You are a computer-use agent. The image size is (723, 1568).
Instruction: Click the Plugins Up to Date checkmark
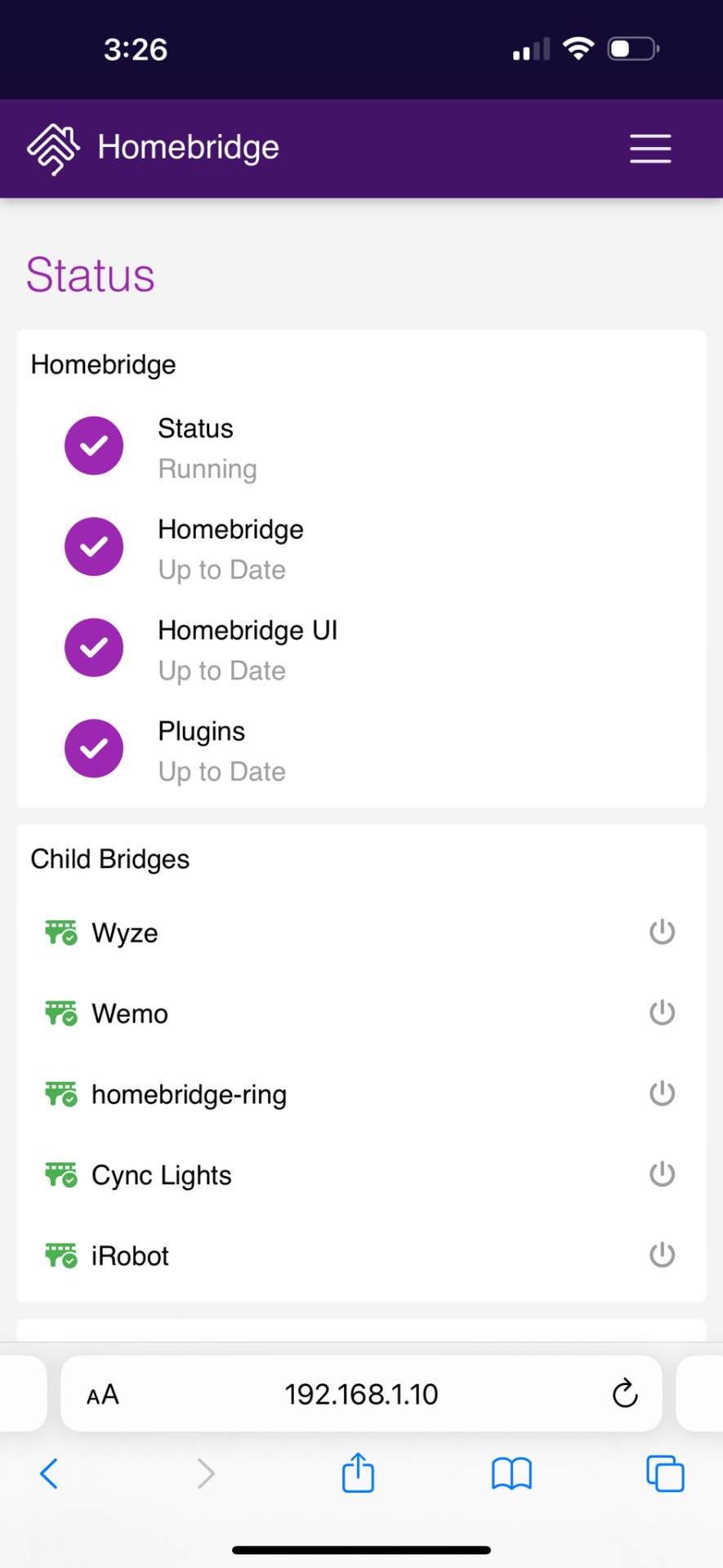pos(94,748)
